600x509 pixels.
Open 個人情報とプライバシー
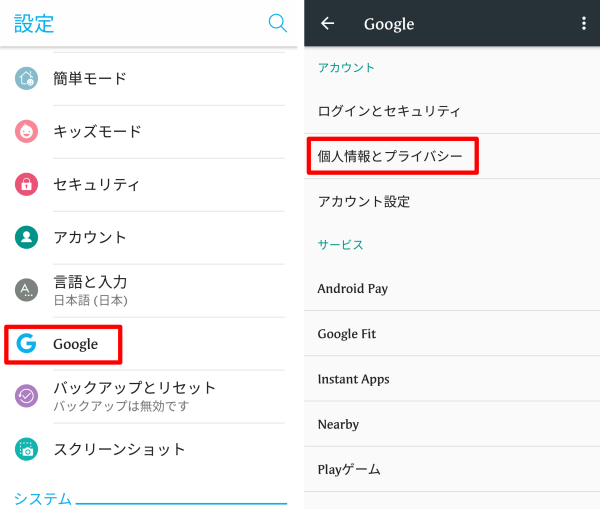click(452, 156)
